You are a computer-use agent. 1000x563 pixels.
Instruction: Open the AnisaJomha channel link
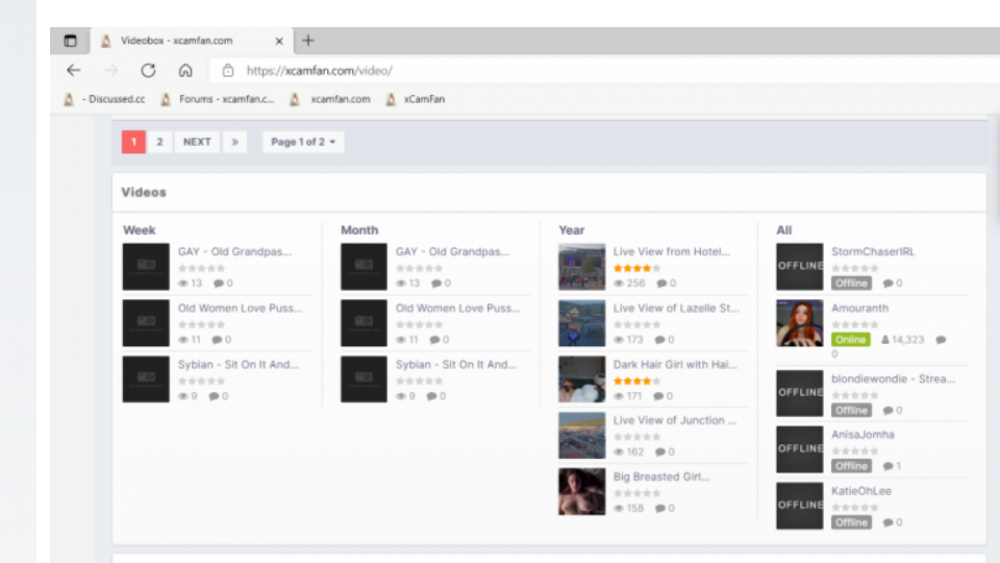coord(863,435)
